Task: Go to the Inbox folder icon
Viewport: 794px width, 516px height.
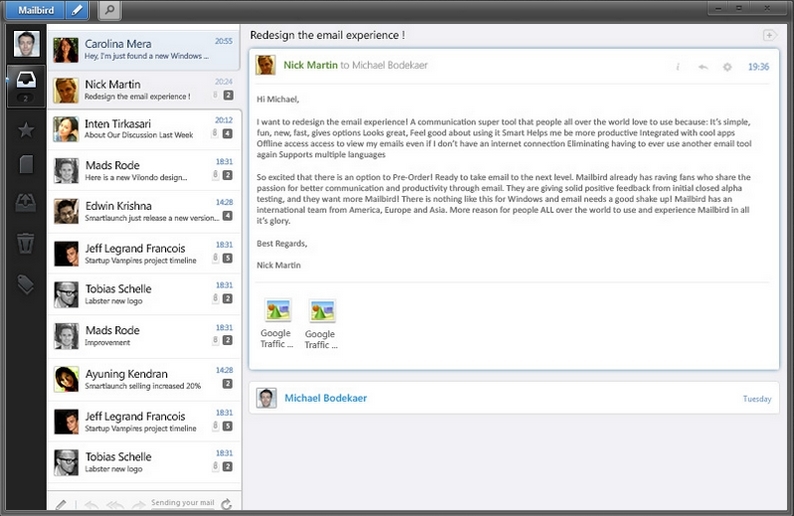Action: pyautogui.click(x=26, y=81)
